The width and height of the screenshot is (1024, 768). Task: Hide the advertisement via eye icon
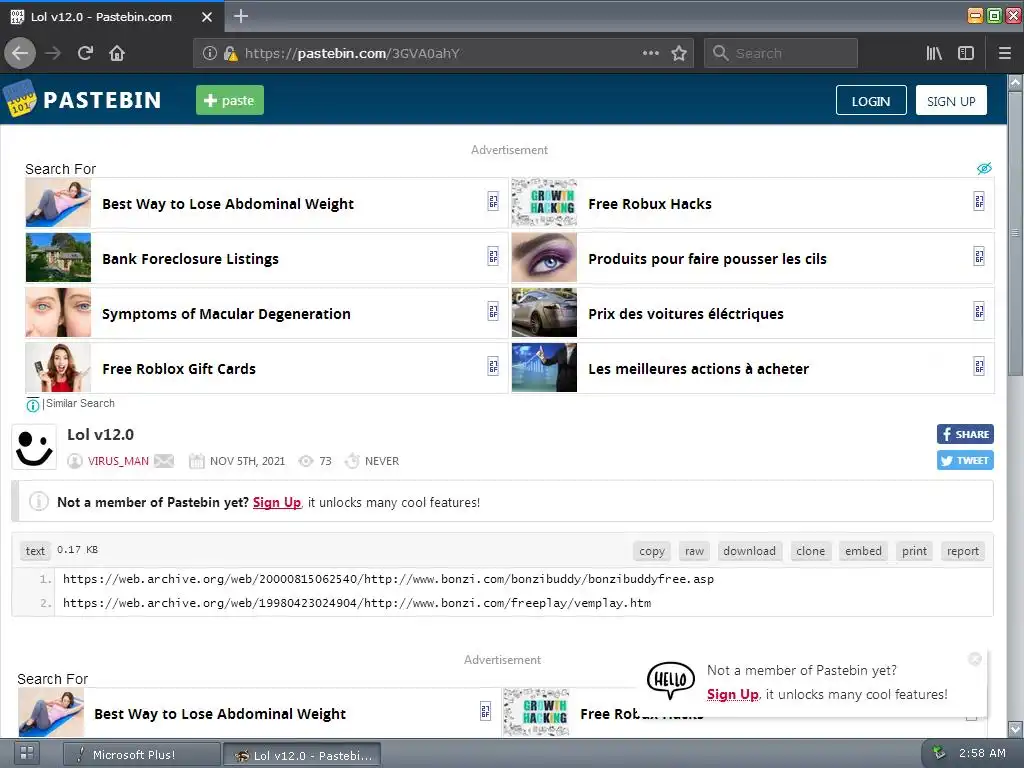coord(984,168)
